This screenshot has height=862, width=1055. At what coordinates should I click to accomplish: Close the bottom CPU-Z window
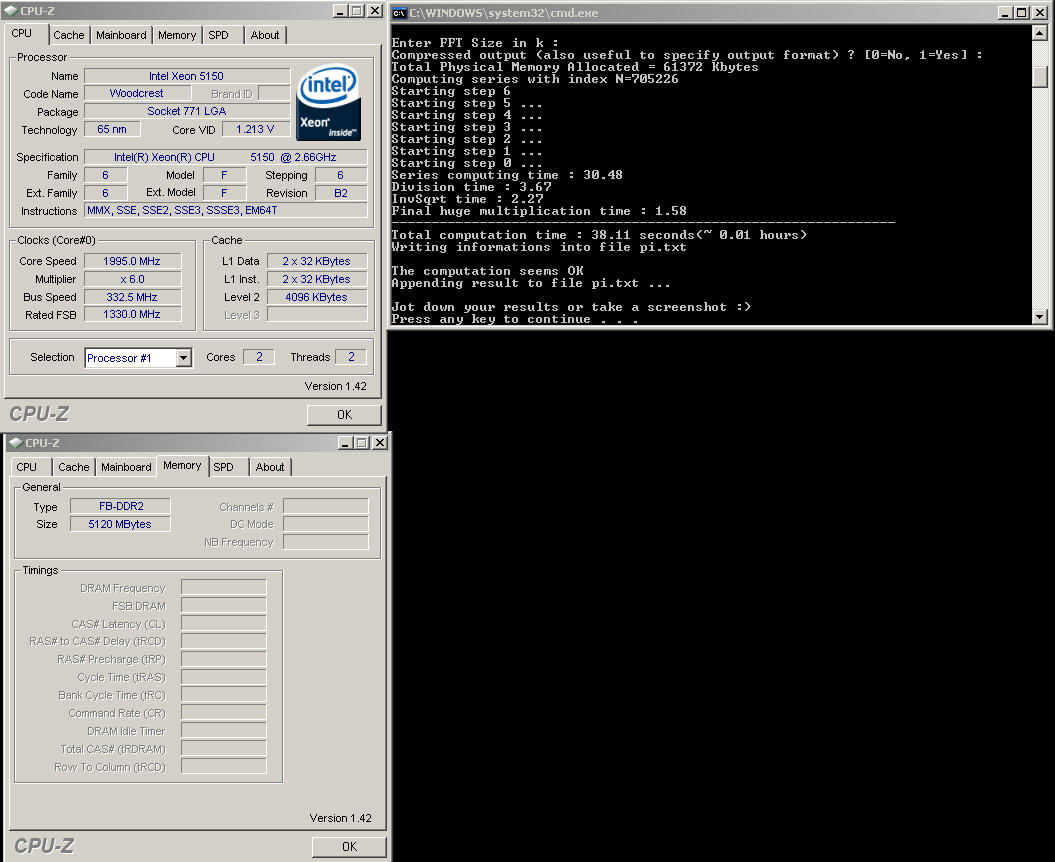[380, 442]
